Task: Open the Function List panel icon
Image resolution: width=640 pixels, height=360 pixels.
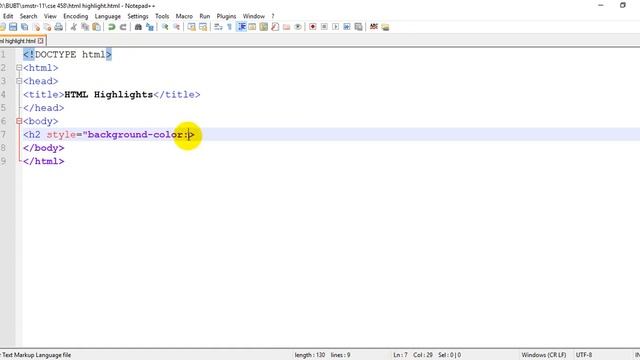Action: pos(275,27)
